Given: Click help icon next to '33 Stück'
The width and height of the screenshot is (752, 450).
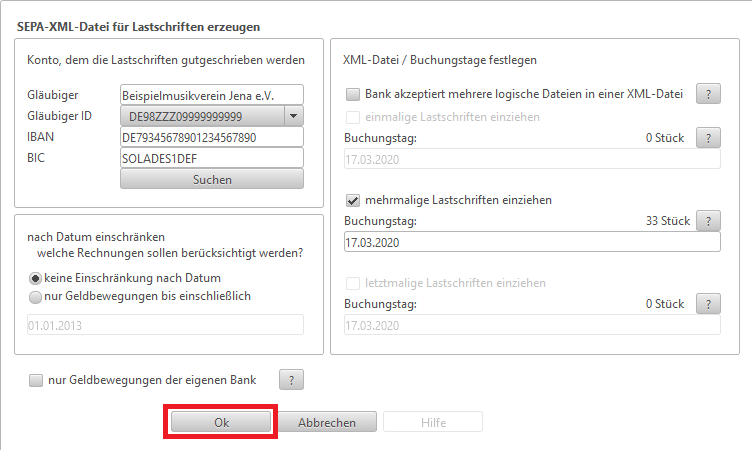Looking at the screenshot, I should pos(708,221).
